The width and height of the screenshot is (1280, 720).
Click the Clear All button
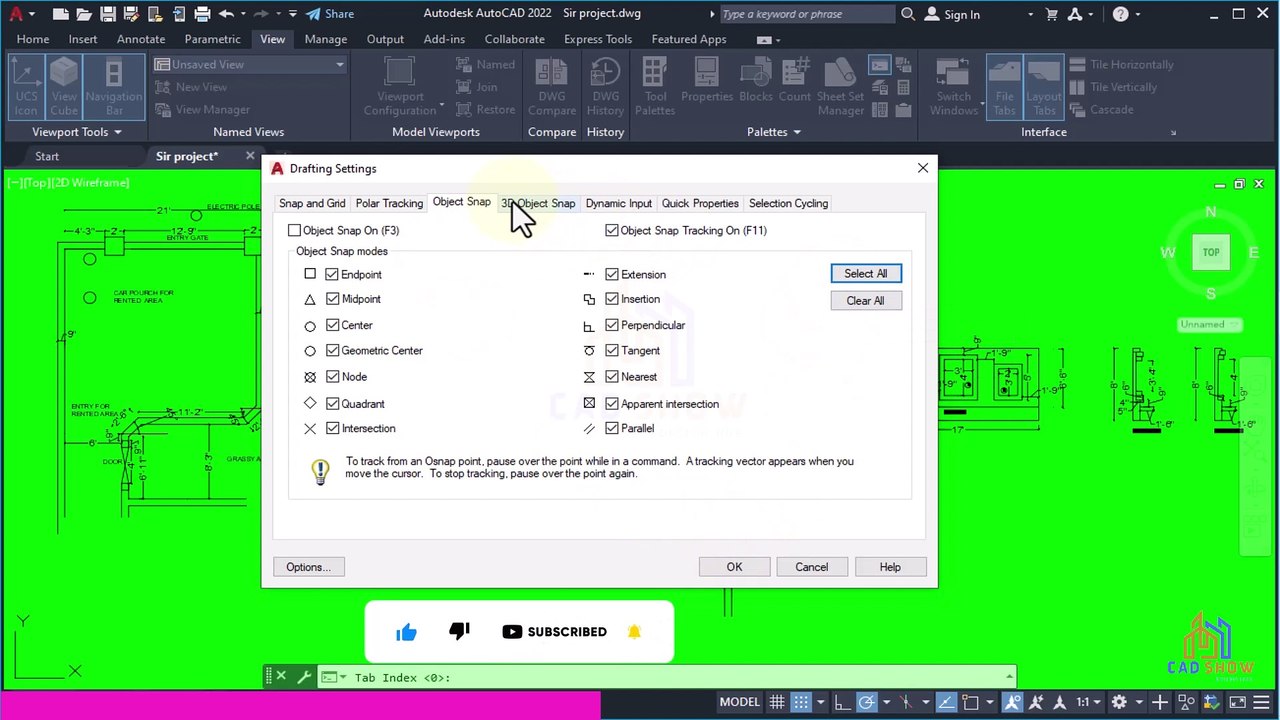[x=866, y=300]
